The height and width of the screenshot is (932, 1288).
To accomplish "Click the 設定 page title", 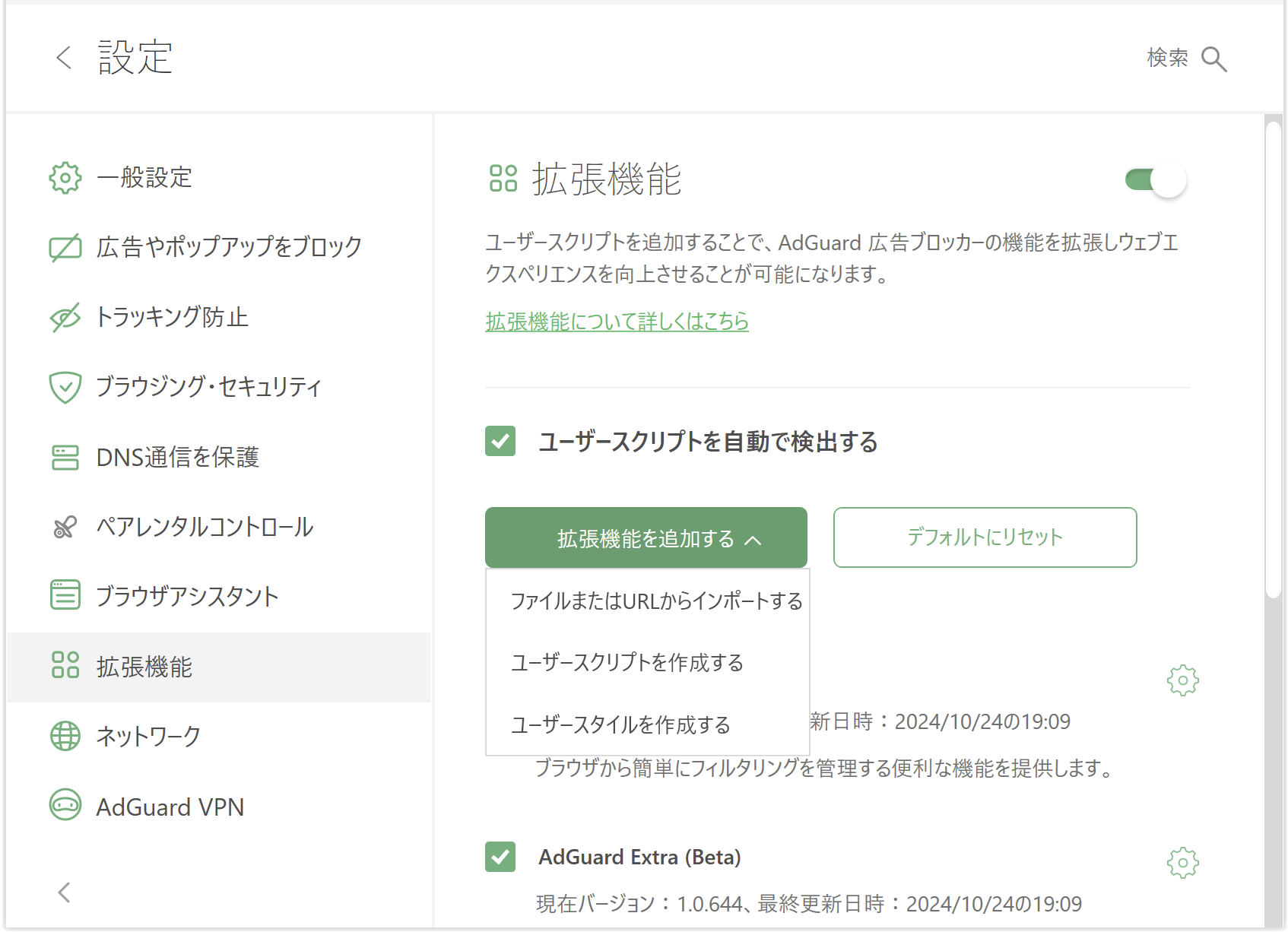I will point(135,57).
